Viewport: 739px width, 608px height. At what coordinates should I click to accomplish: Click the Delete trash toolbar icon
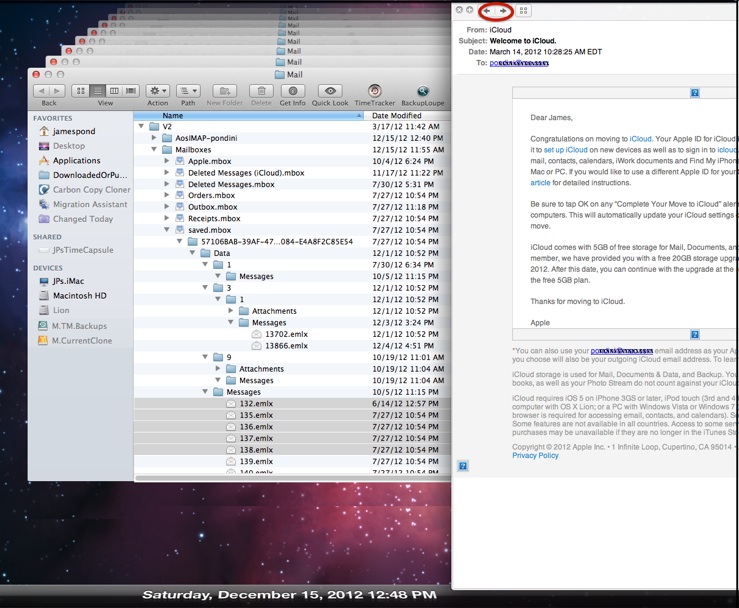[x=262, y=91]
